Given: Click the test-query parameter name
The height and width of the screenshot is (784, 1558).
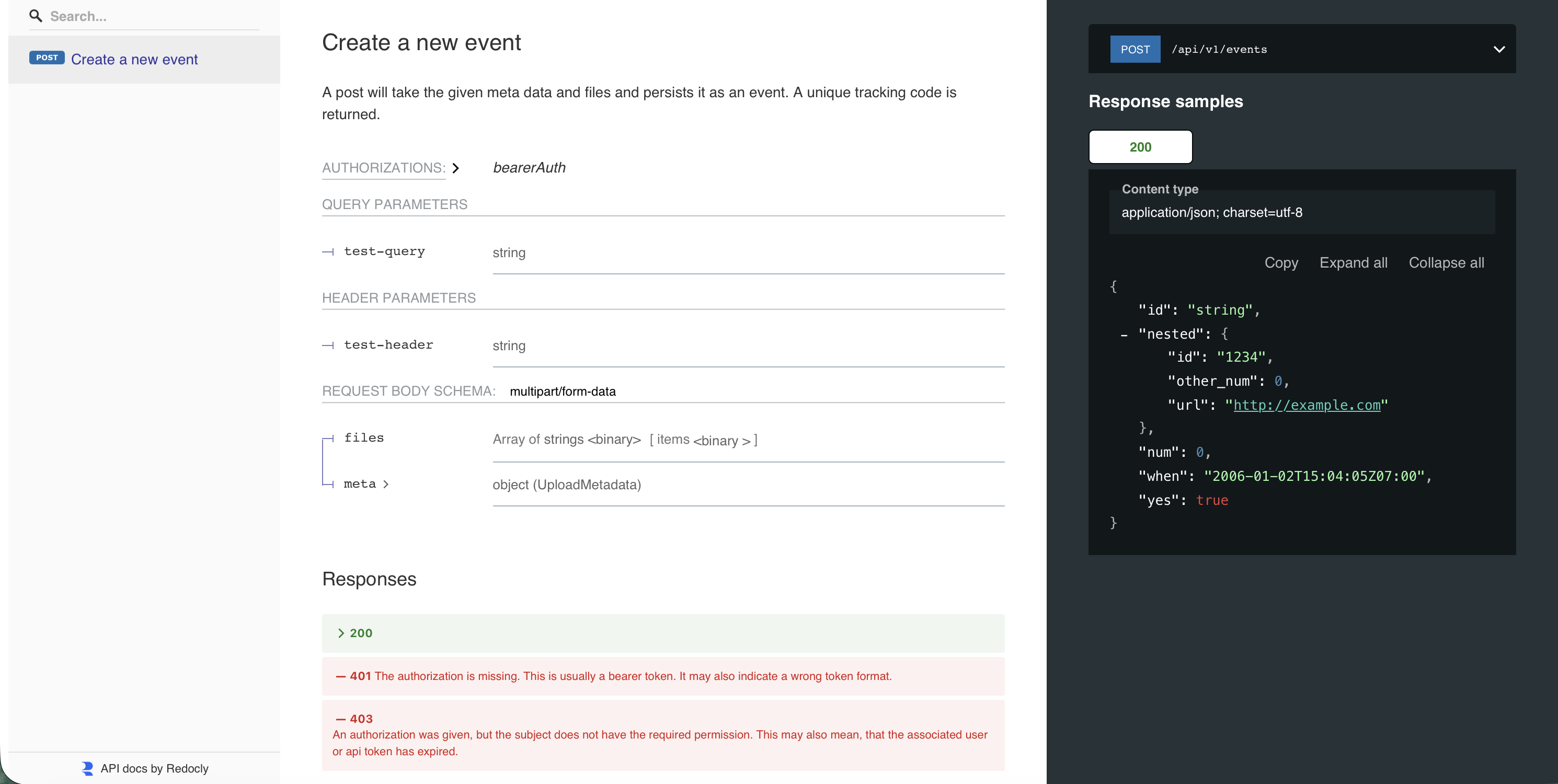Looking at the screenshot, I should pyautogui.click(x=384, y=251).
